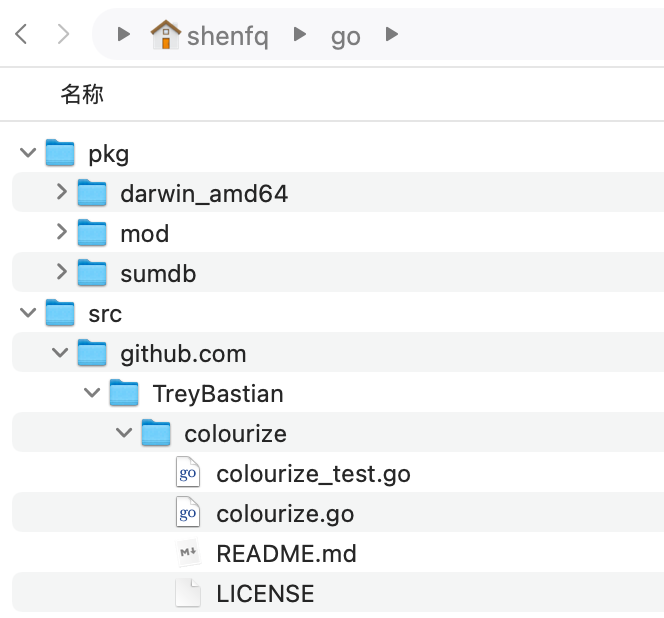Click the pkg folder icon
The height and width of the screenshot is (618, 664).
tap(61, 154)
